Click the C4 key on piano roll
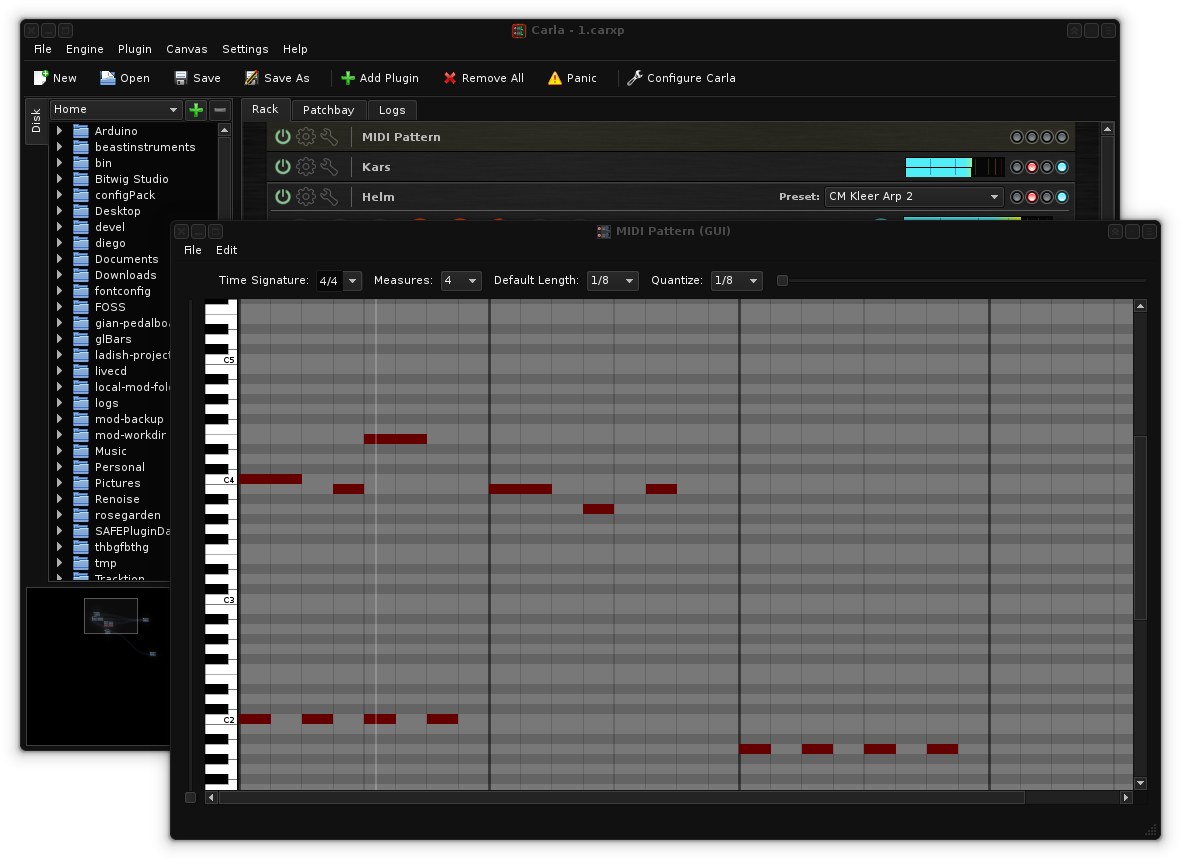1181x861 pixels. [x=220, y=480]
